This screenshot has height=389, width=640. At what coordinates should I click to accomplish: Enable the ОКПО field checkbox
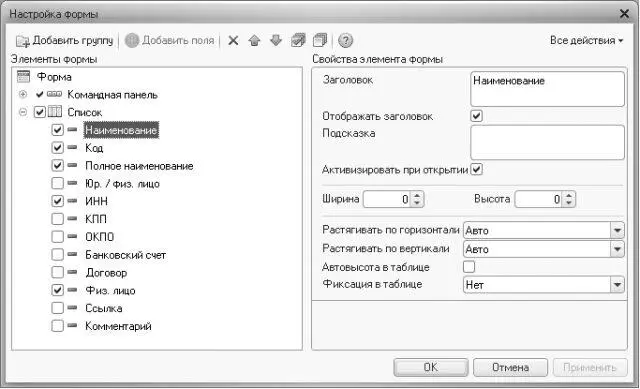58,237
